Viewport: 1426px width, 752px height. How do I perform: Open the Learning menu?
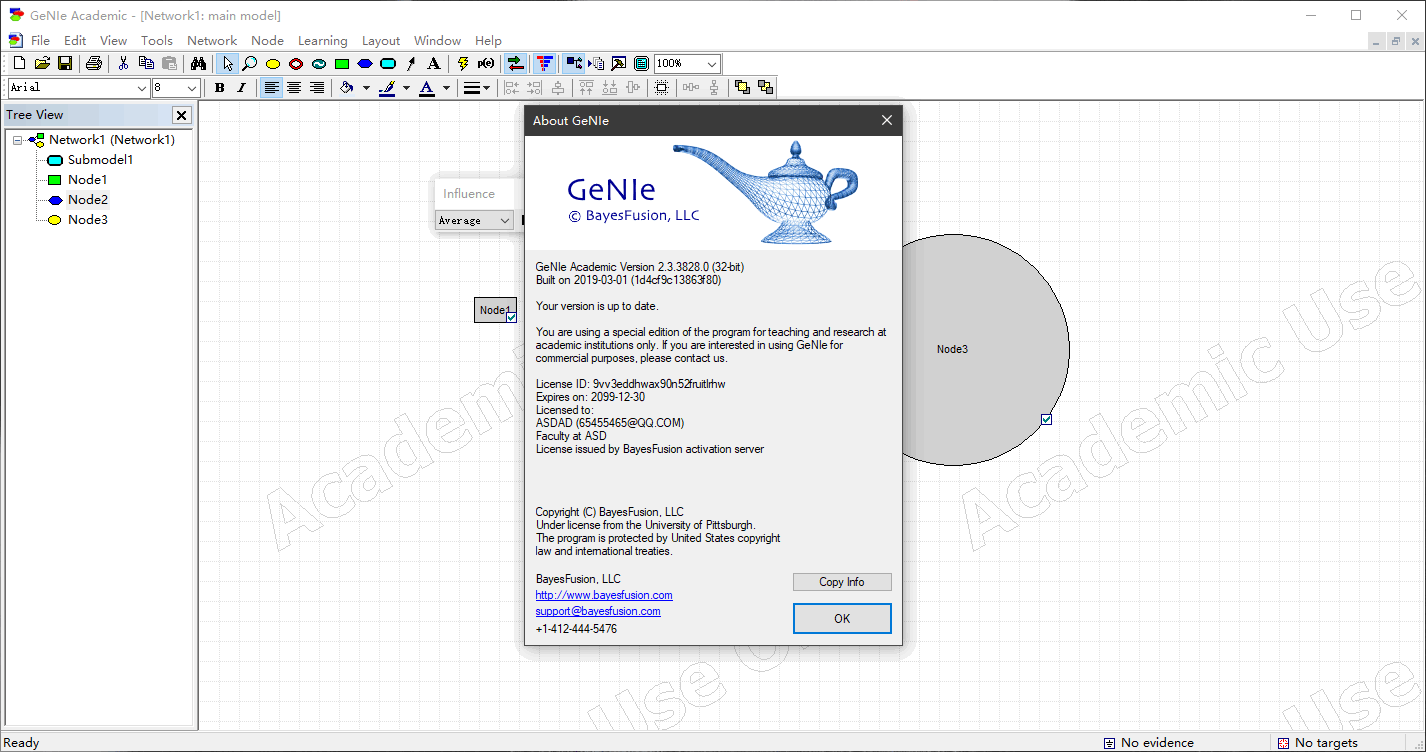tap(322, 41)
